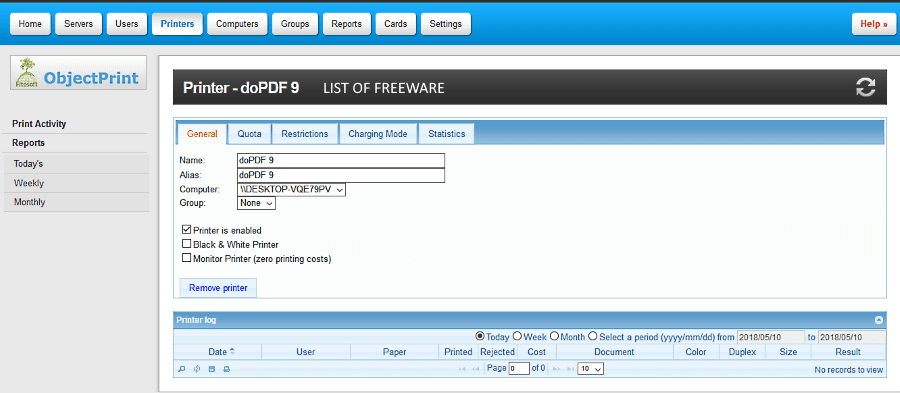The width and height of the screenshot is (900, 393).
Task: Click the Duplex column header
Action: click(742, 352)
